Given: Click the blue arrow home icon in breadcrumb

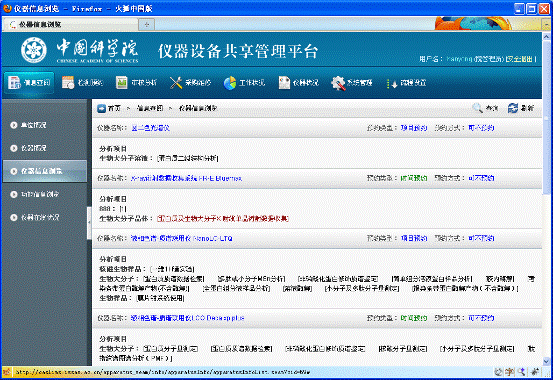Looking at the screenshot, I should [102, 108].
